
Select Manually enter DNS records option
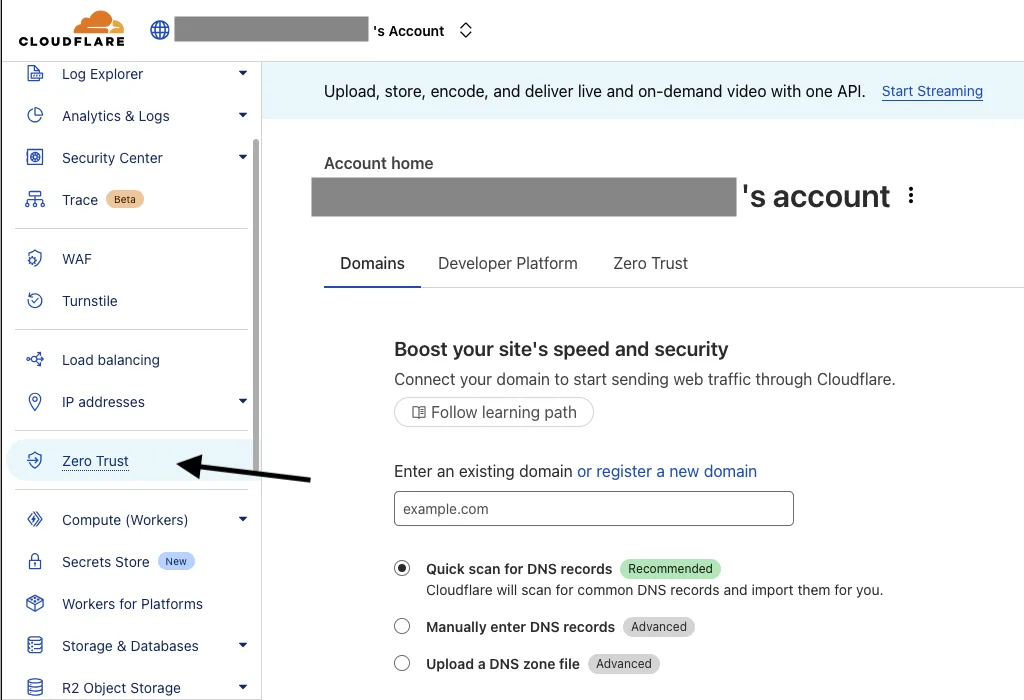click(402, 626)
